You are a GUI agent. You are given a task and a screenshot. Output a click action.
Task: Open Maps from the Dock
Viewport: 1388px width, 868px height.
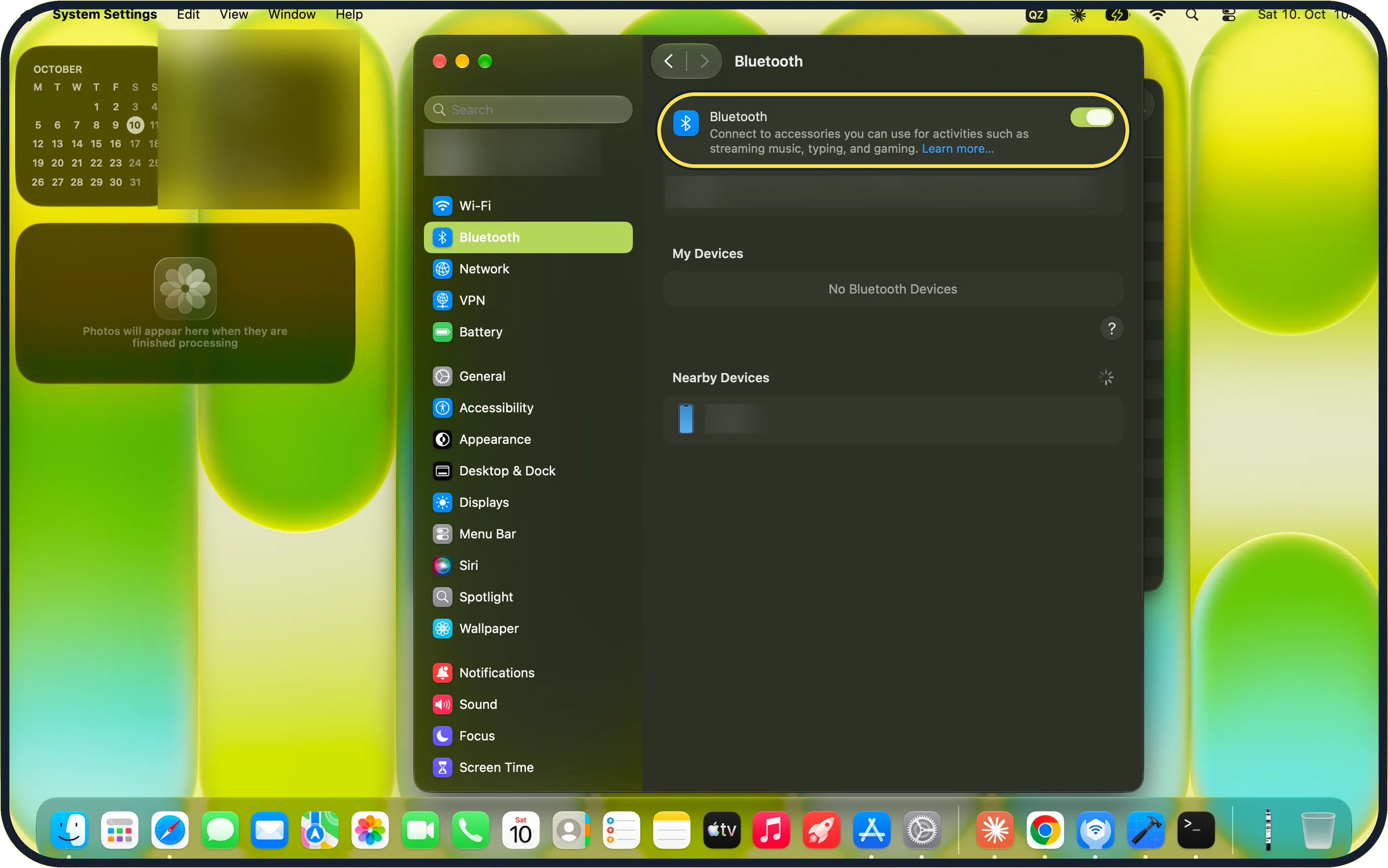[320, 830]
